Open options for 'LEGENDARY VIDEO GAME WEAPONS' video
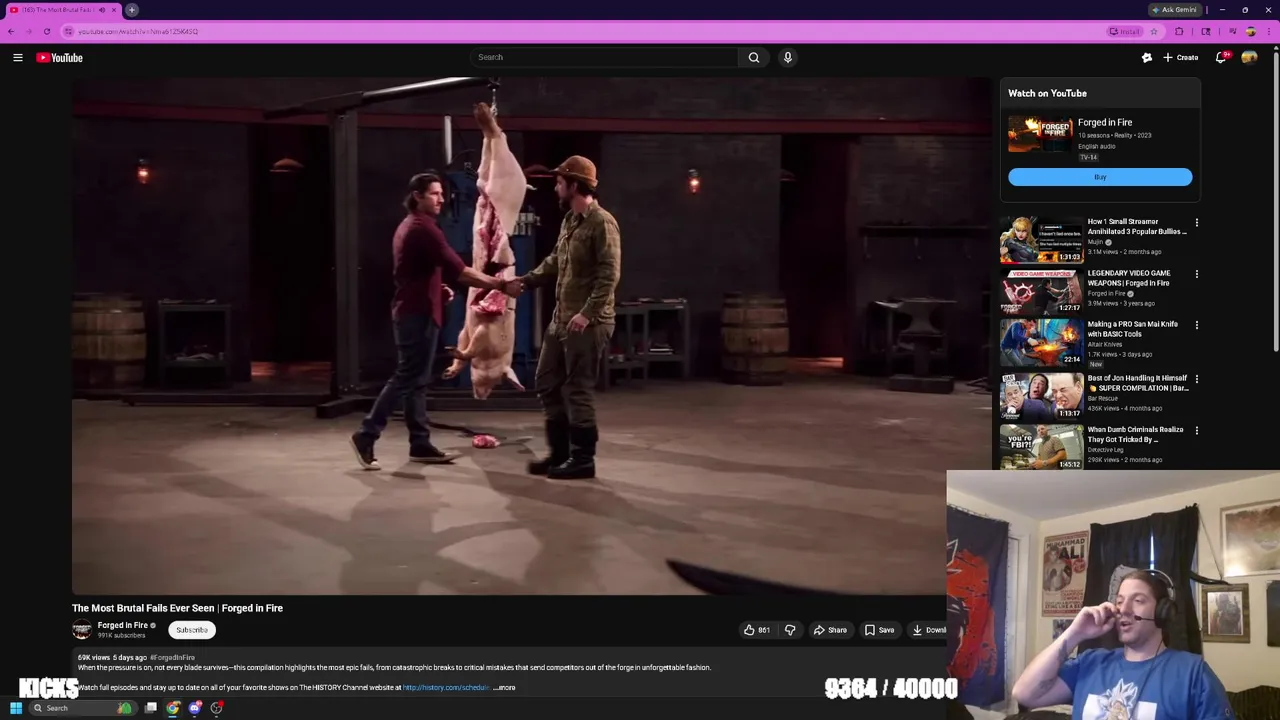Viewport: 1280px width, 720px height. pyautogui.click(x=1196, y=274)
